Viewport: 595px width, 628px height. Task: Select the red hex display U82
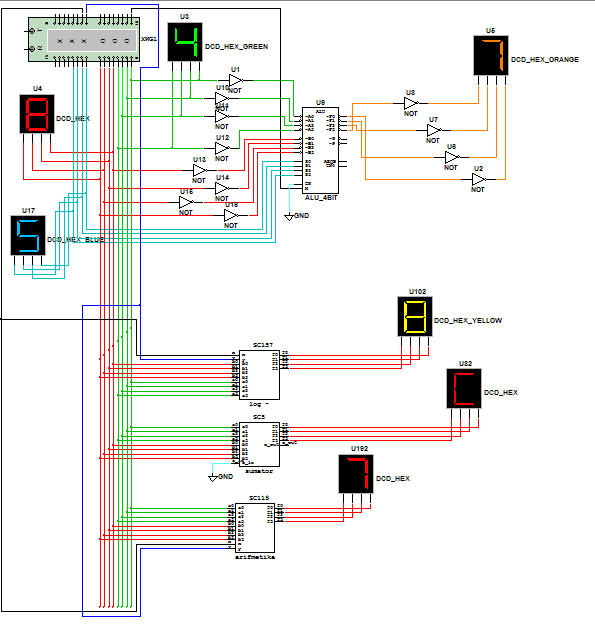464,388
